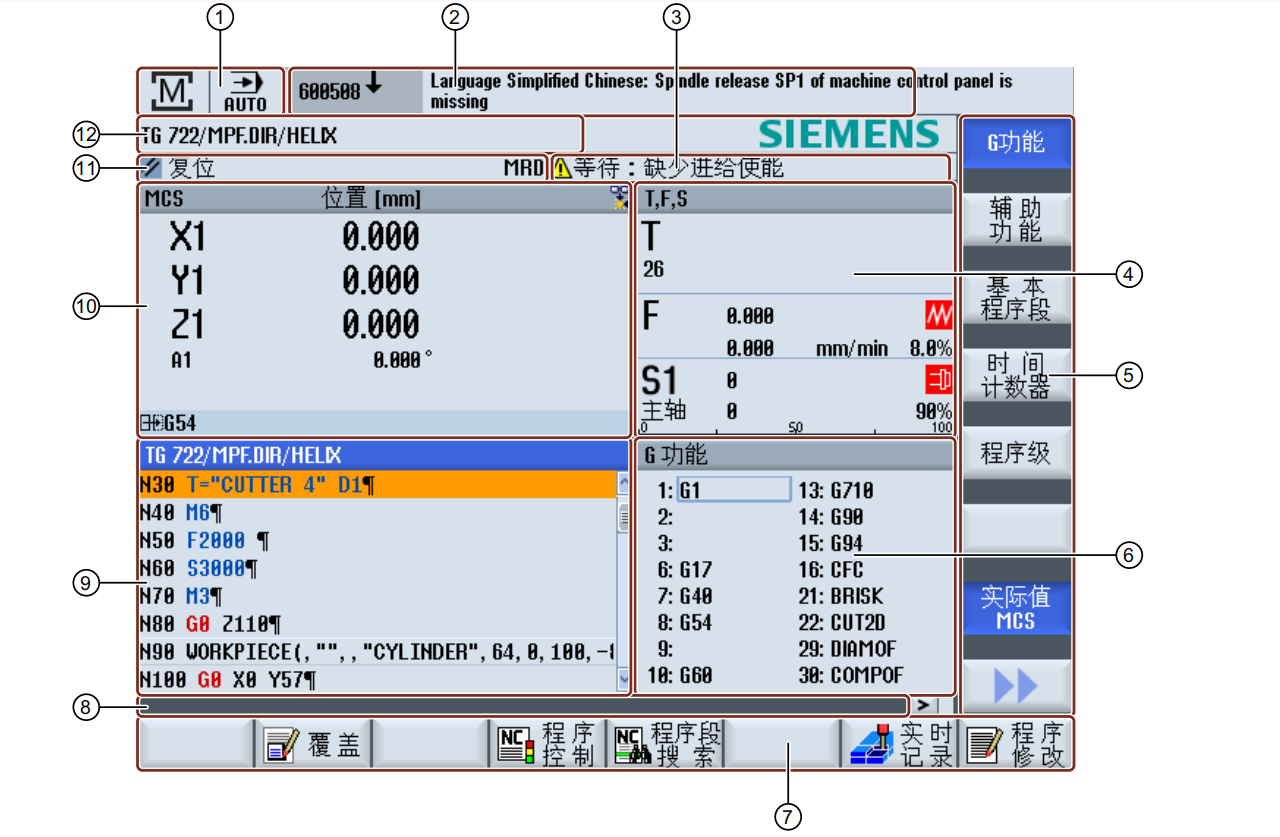This screenshot has width=1280, height=837.
Task: Select the G1 field in G功能 list
Action: click(734, 490)
